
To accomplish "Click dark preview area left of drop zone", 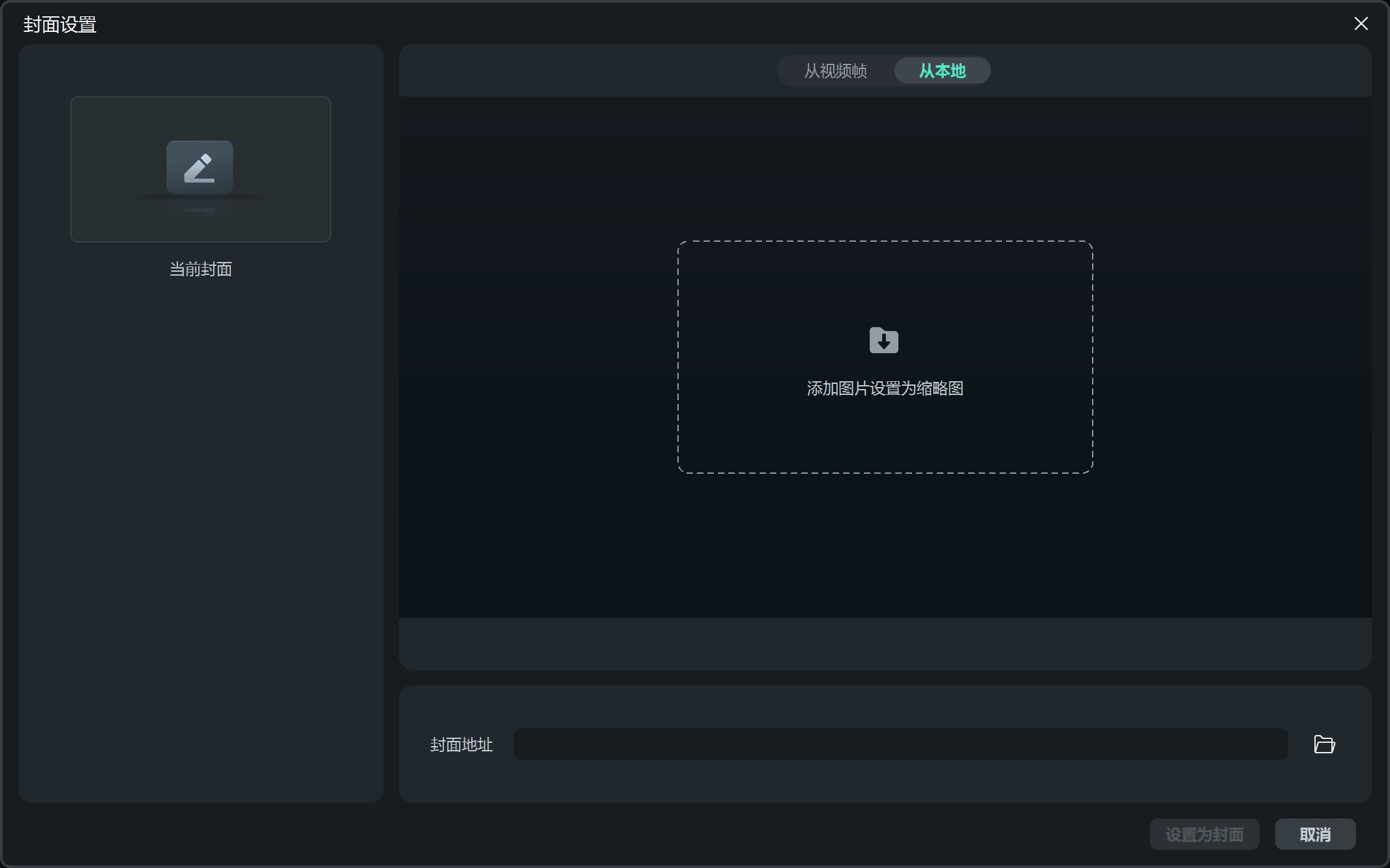I will coord(535,357).
